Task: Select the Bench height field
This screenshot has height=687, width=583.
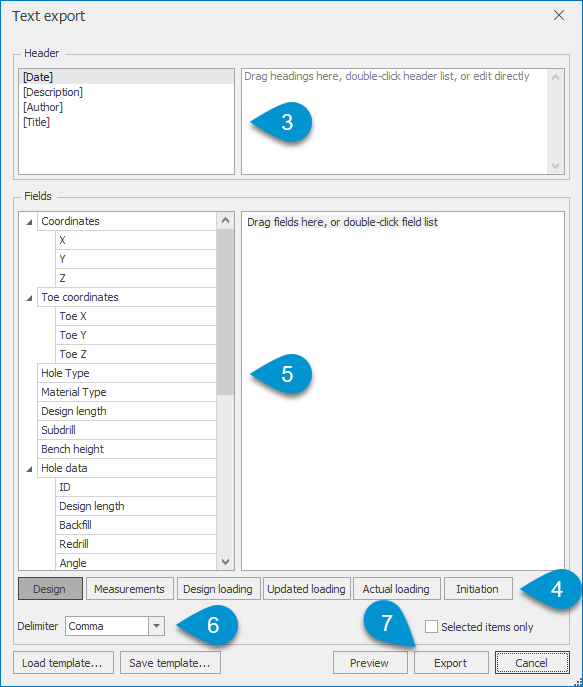Action: click(127, 449)
